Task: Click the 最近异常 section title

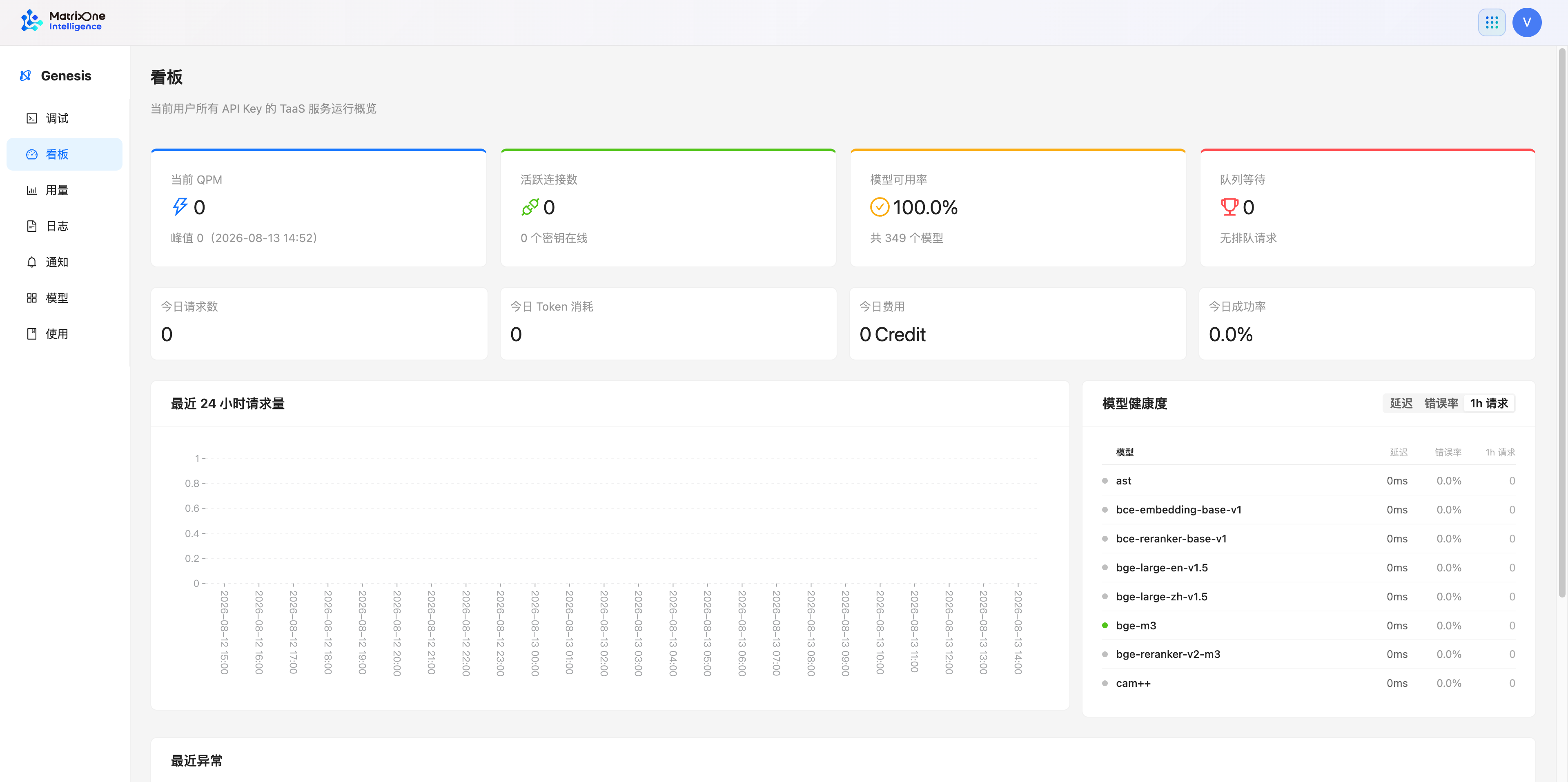Action: pyautogui.click(x=196, y=761)
